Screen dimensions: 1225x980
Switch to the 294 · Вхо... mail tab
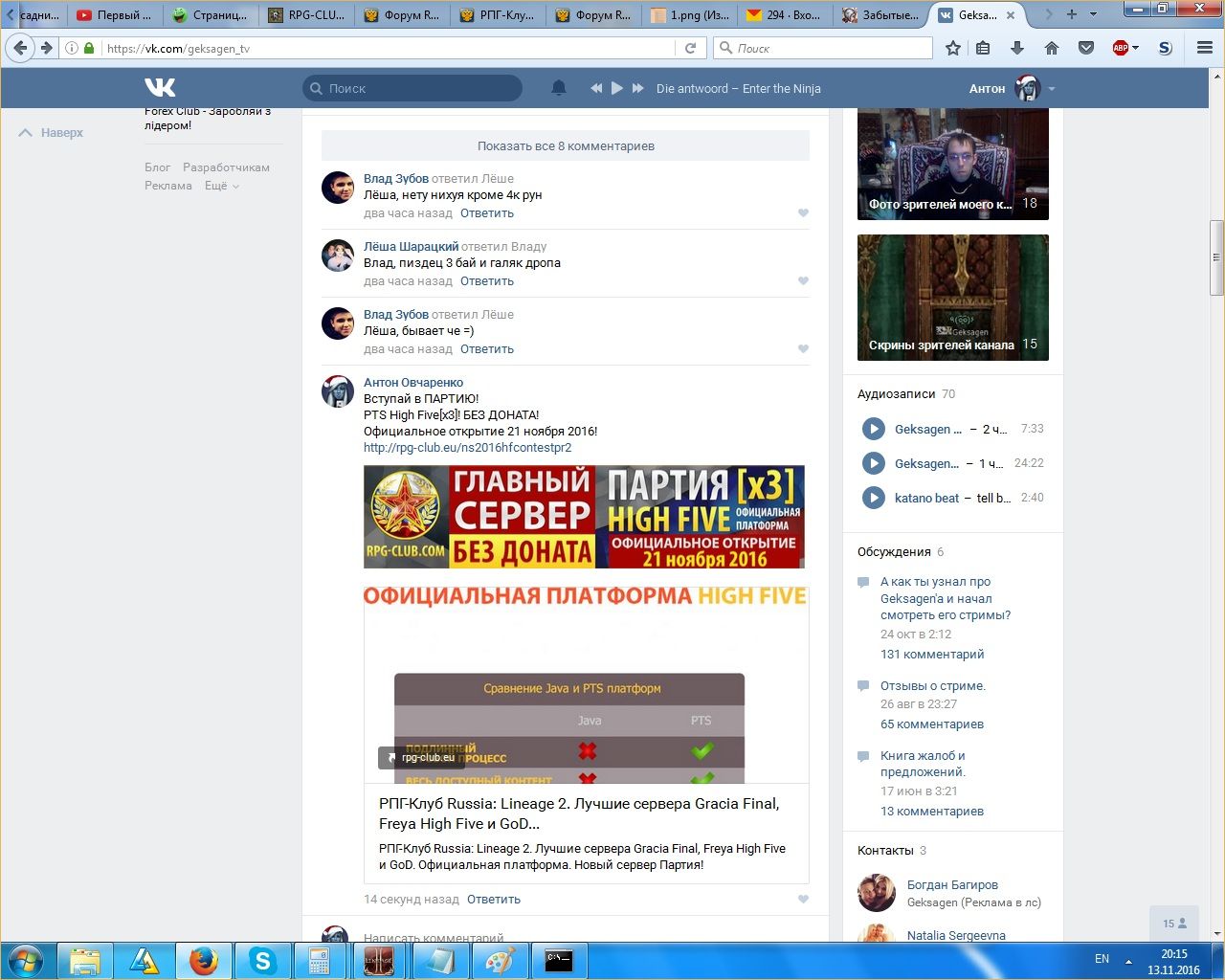coord(783,15)
